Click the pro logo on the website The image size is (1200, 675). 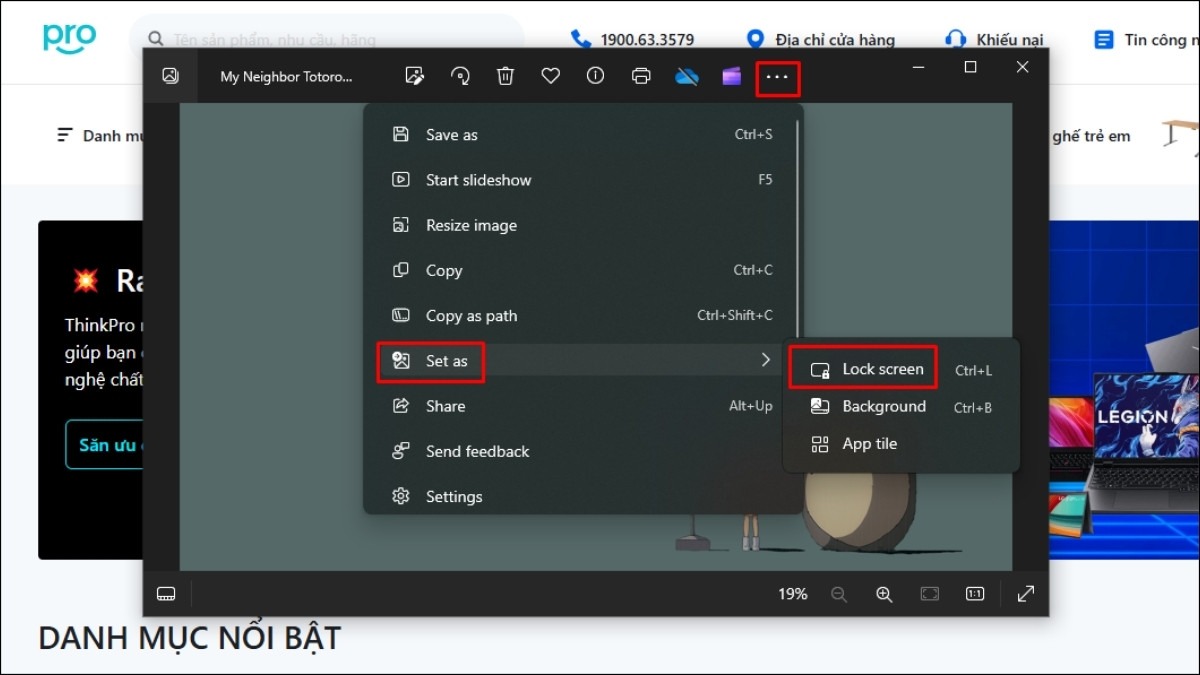pos(70,38)
